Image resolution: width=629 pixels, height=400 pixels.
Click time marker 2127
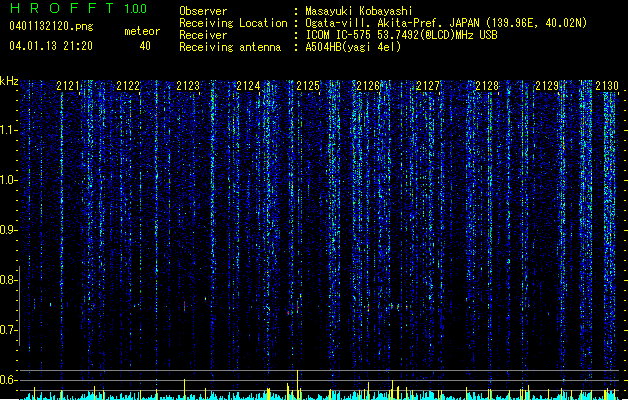[428, 86]
